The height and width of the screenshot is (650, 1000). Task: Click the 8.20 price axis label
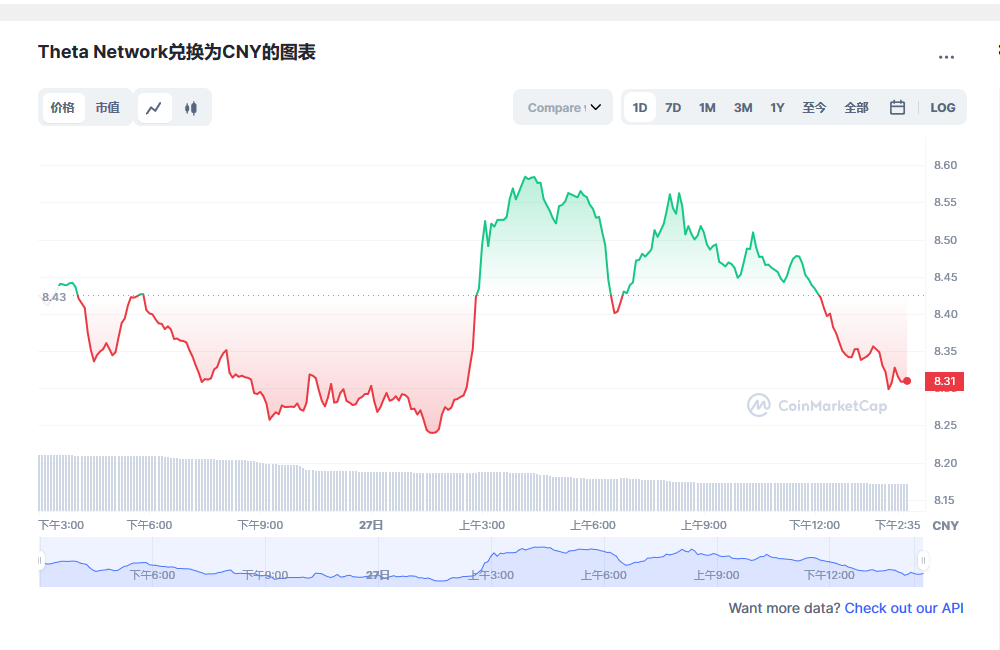pos(945,464)
